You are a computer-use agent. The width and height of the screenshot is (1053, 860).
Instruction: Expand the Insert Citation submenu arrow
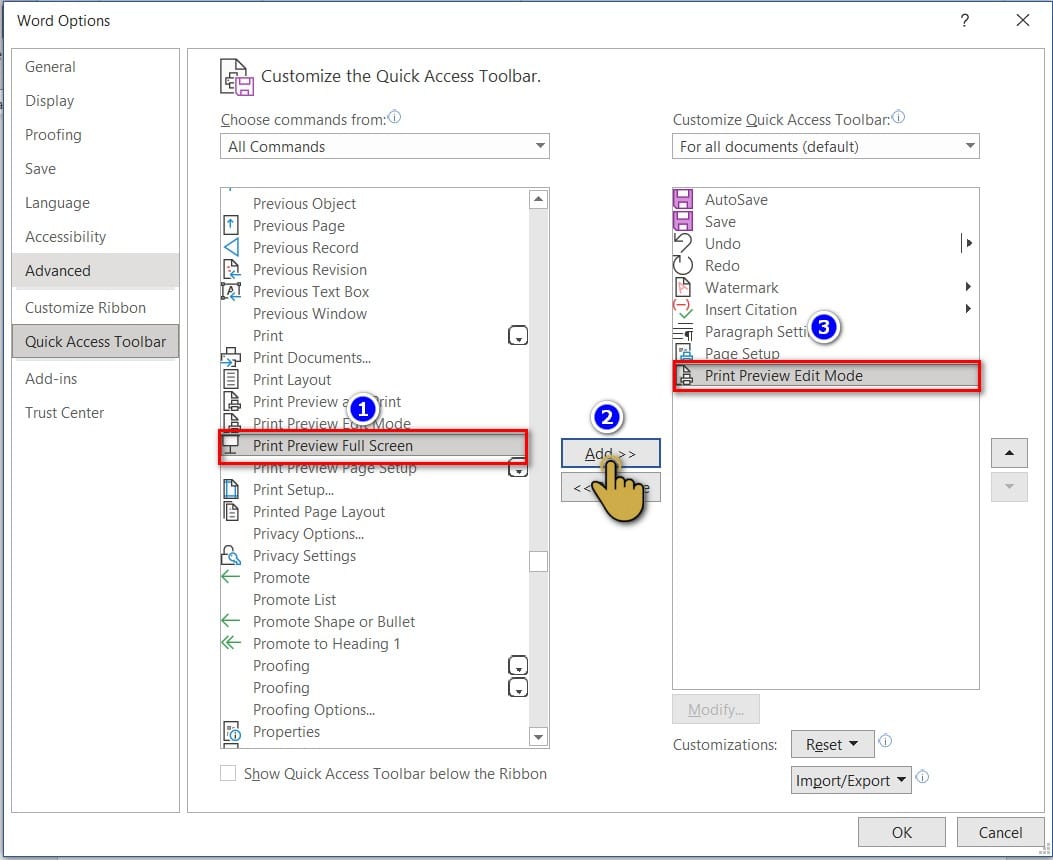tap(968, 309)
